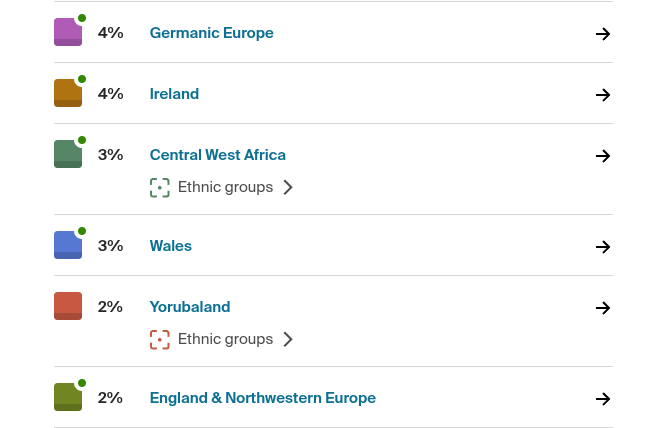Click red Ethnic groups target icon

pos(160,340)
